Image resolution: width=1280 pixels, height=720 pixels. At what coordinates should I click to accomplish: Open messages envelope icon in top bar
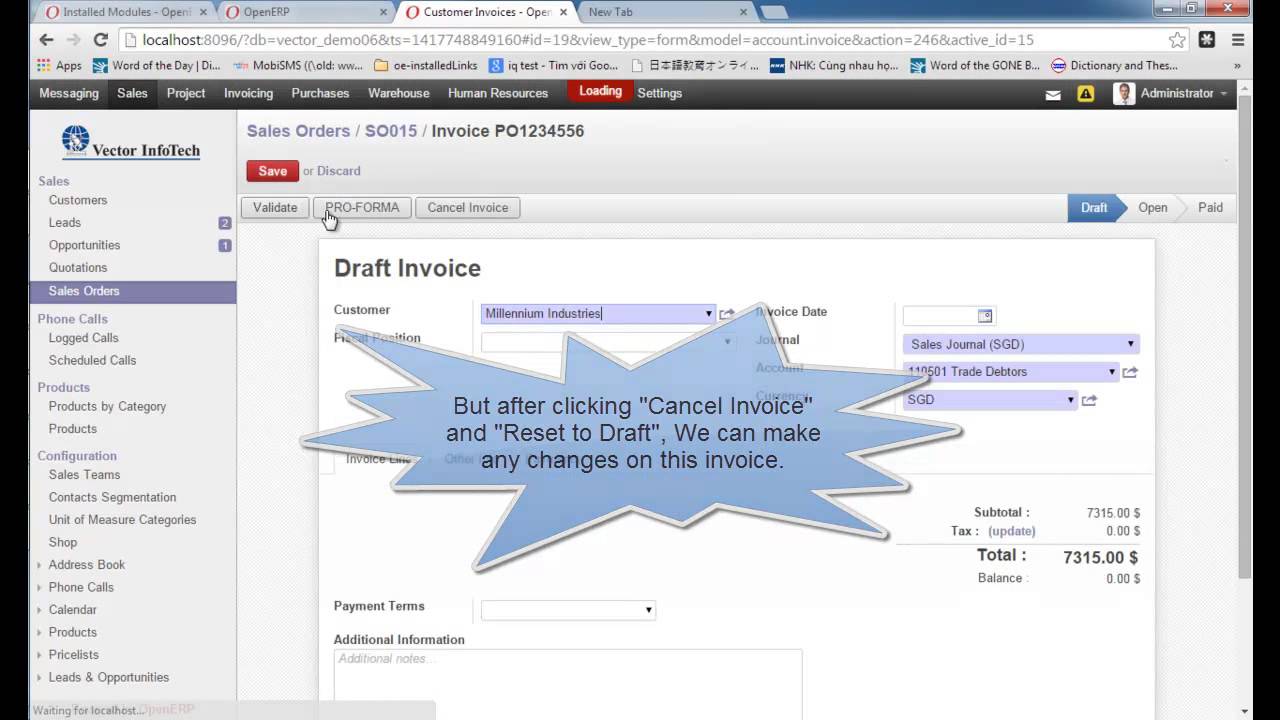pyautogui.click(x=1053, y=94)
